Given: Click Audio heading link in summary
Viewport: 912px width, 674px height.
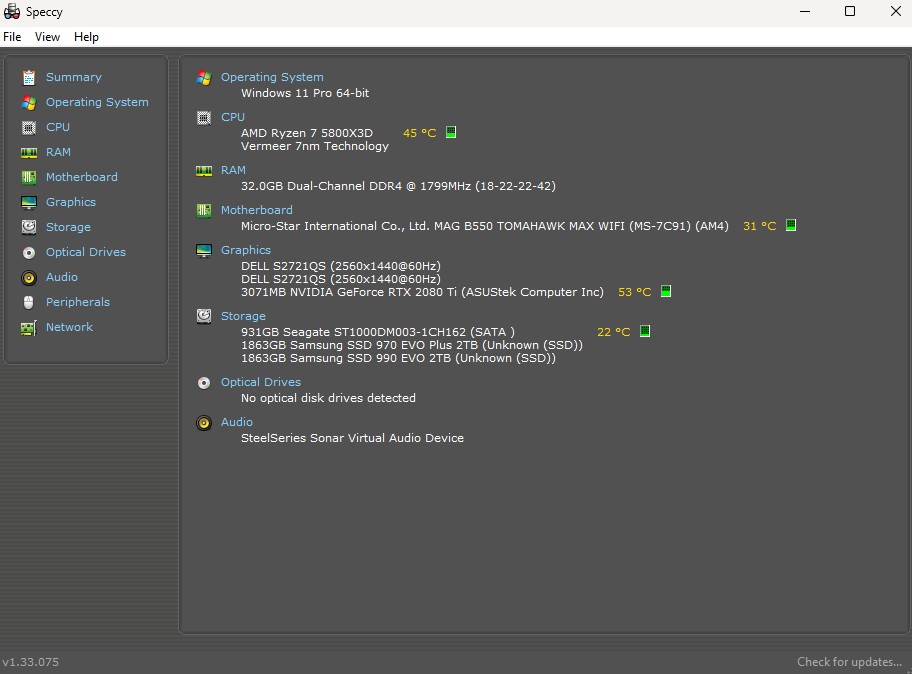Looking at the screenshot, I should (237, 423).
